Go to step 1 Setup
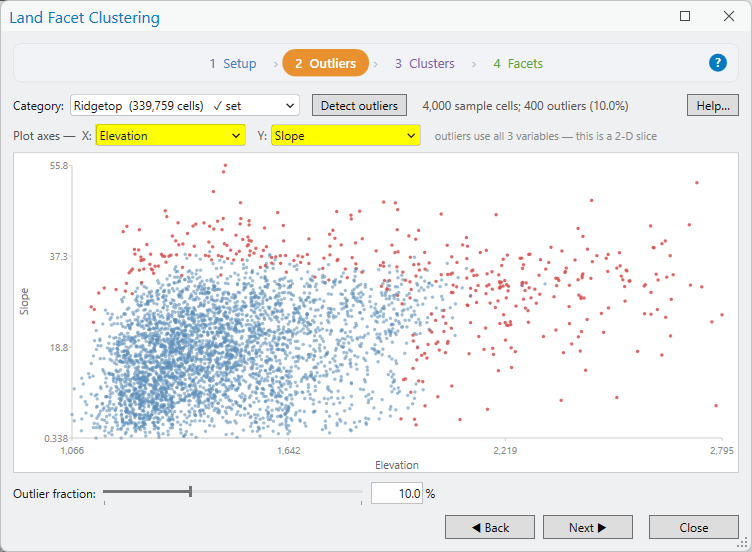The image size is (752, 552). [x=233, y=63]
